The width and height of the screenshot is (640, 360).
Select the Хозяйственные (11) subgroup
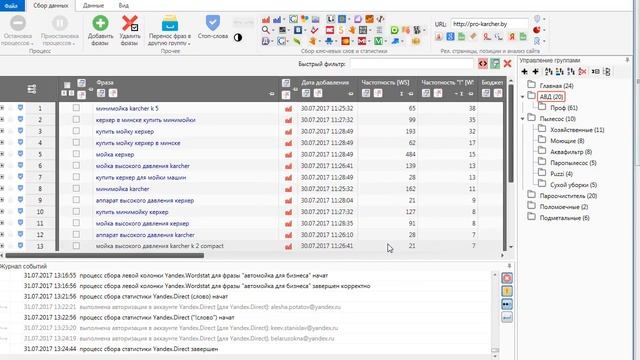[577, 130]
